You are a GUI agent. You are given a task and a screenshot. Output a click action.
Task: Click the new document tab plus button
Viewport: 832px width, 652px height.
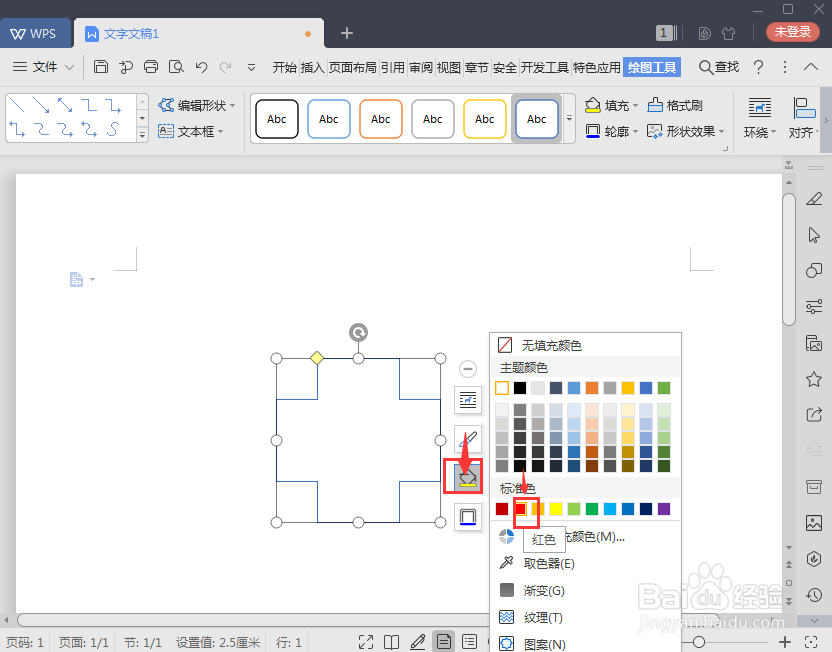click(346, 33)
